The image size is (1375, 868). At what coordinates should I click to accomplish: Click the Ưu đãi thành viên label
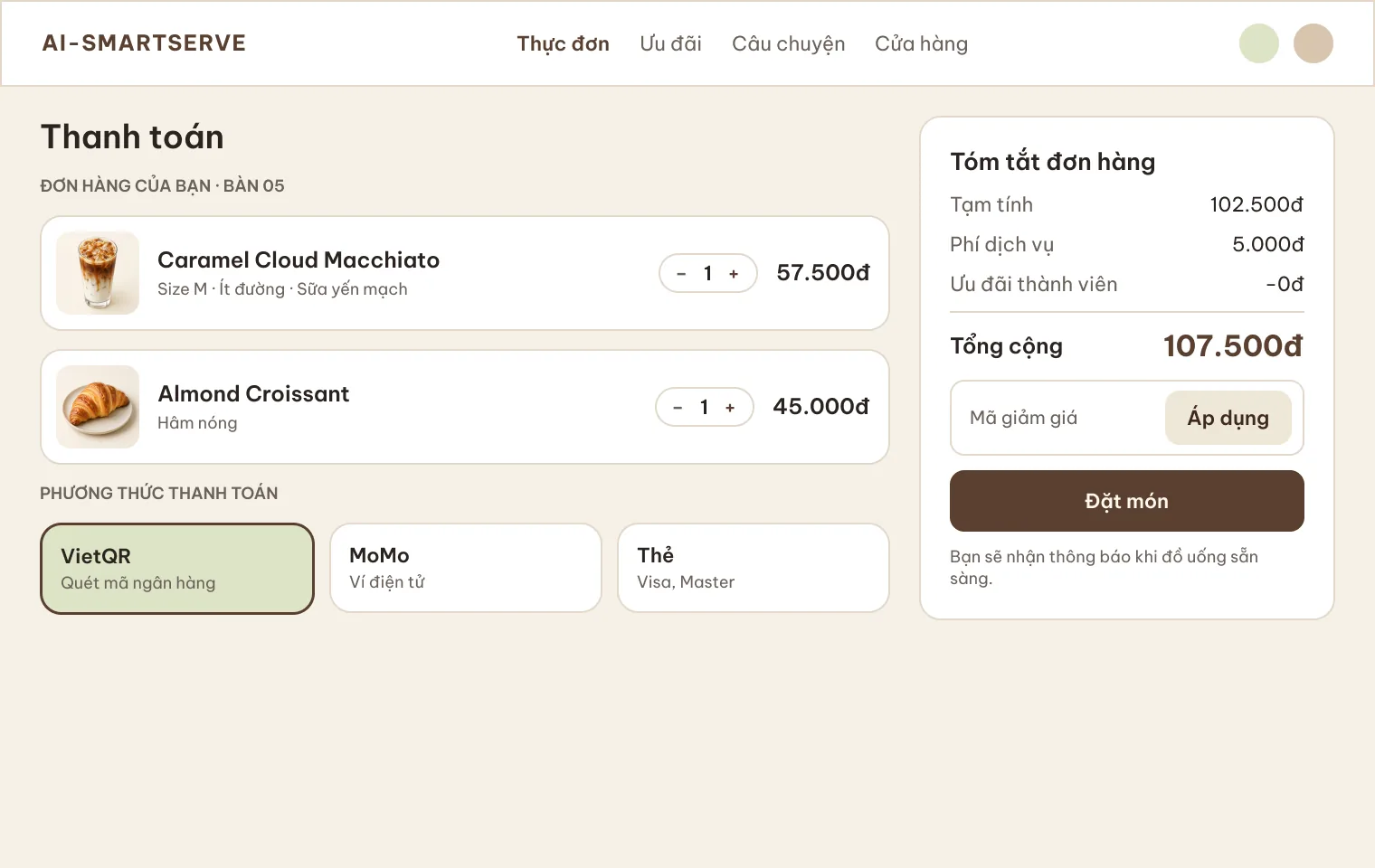pyautogui.click(x=1034, y=284)
